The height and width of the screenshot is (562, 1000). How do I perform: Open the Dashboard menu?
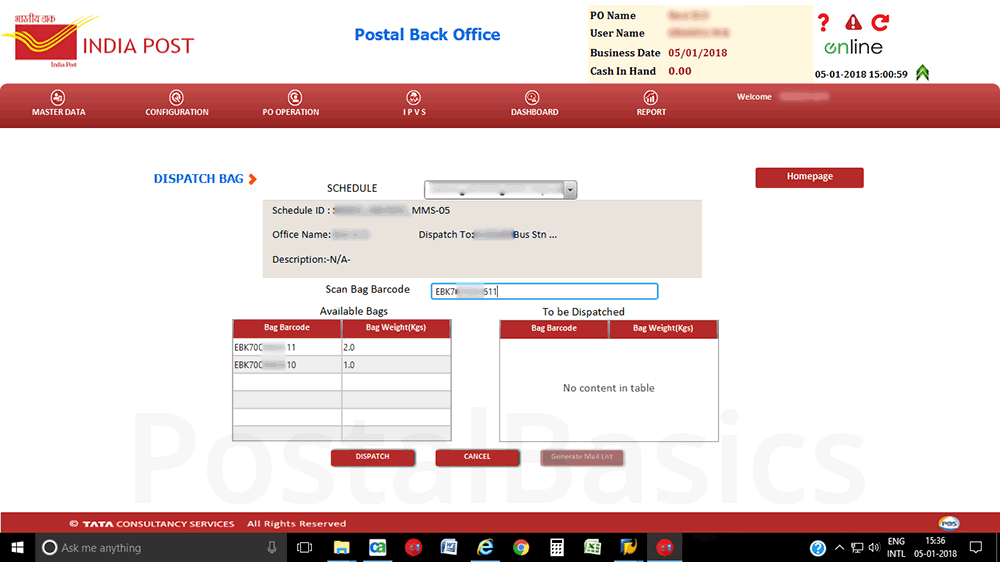pyautogui.click(x=534, y=103)
